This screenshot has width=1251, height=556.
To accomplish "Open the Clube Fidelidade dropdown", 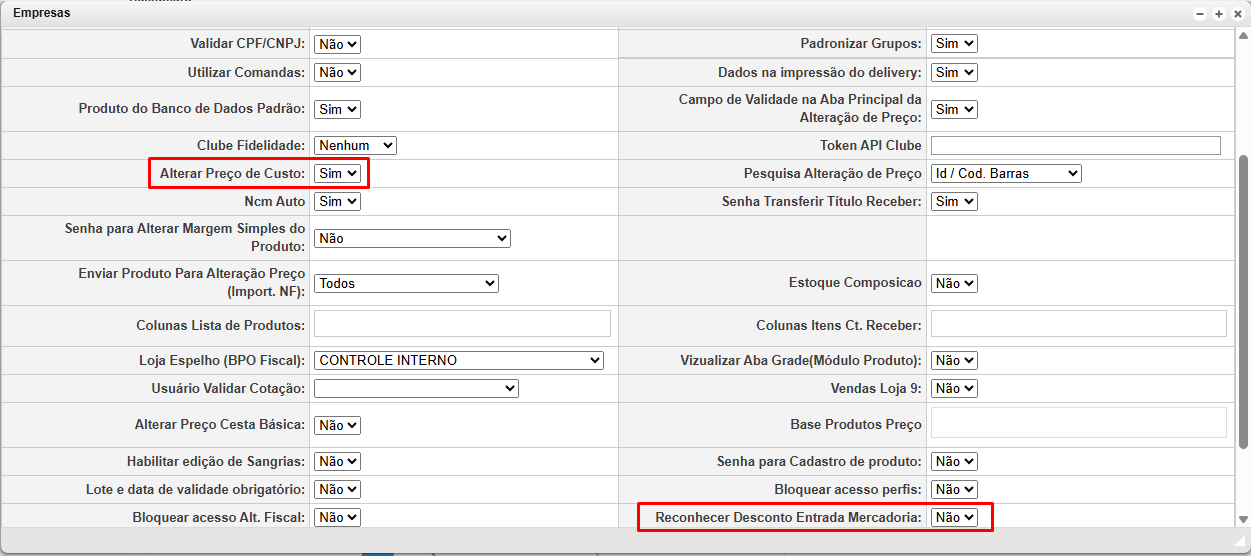I will [355, 145].
